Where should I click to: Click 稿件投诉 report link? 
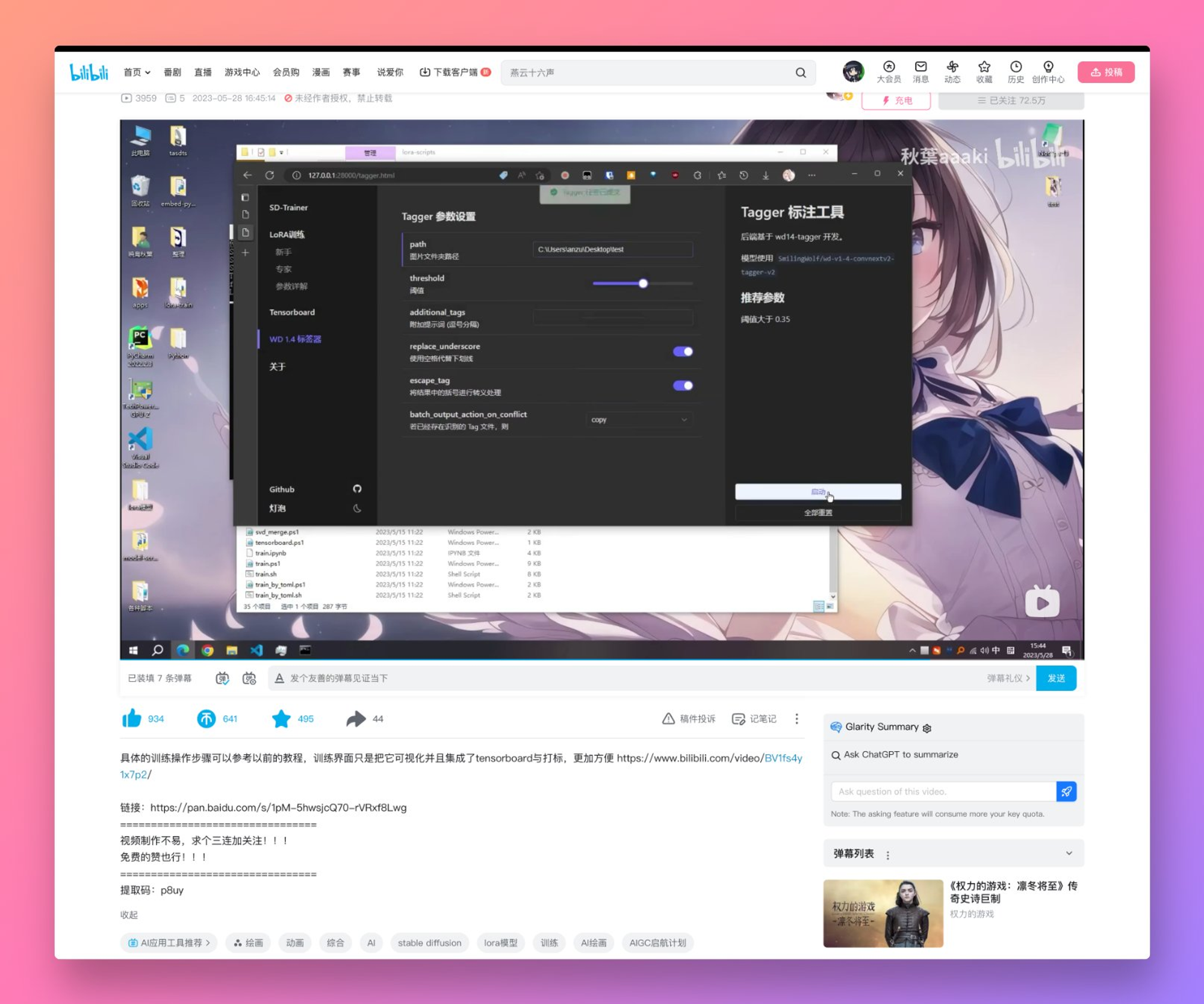689,719
